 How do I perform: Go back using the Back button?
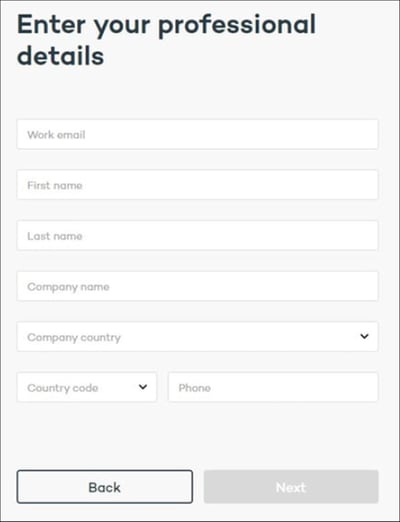pyautogui.click(x=105, y=487)
